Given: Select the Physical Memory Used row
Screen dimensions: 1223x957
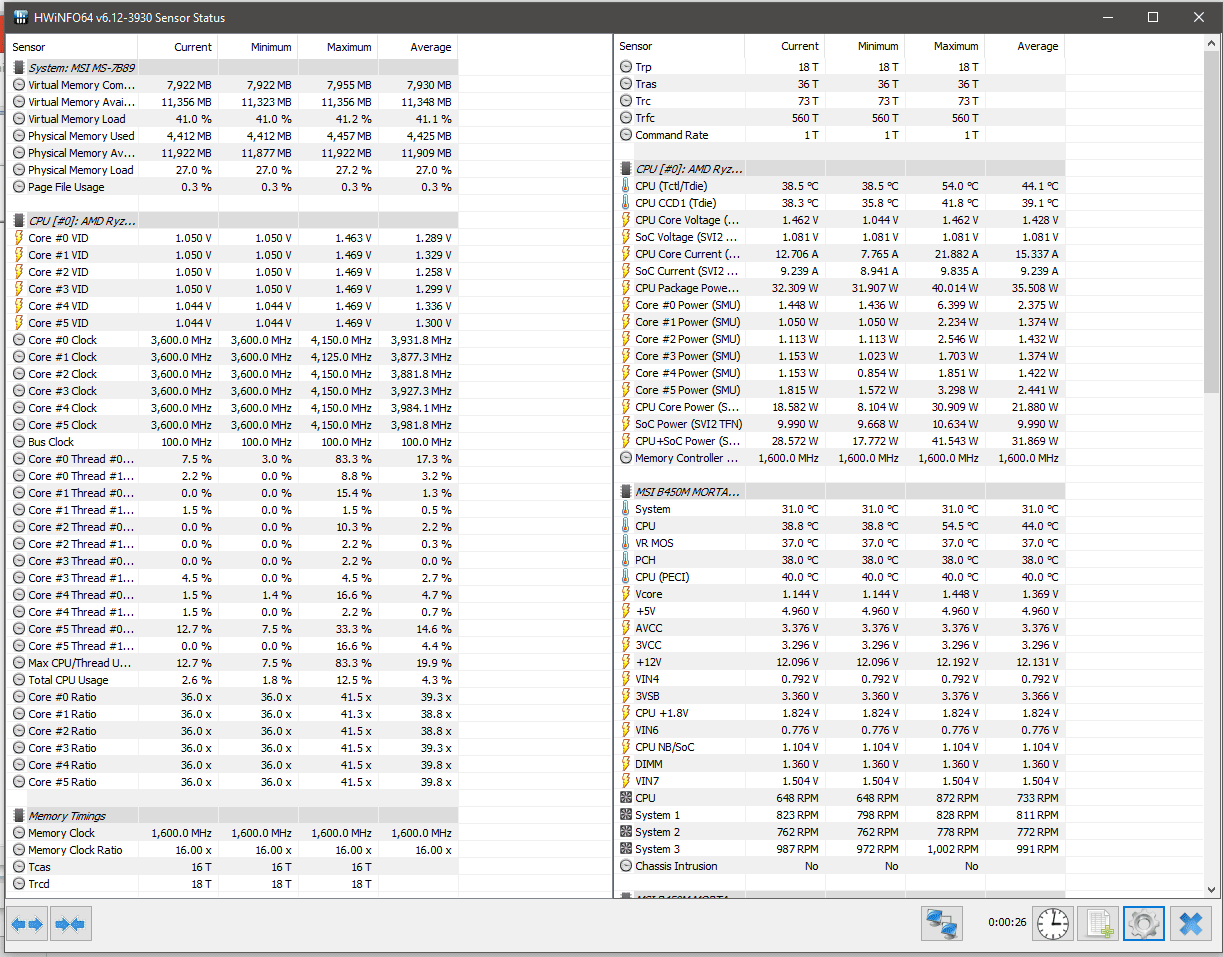Looking at the screenshot, I should click(x=234, y=136).
